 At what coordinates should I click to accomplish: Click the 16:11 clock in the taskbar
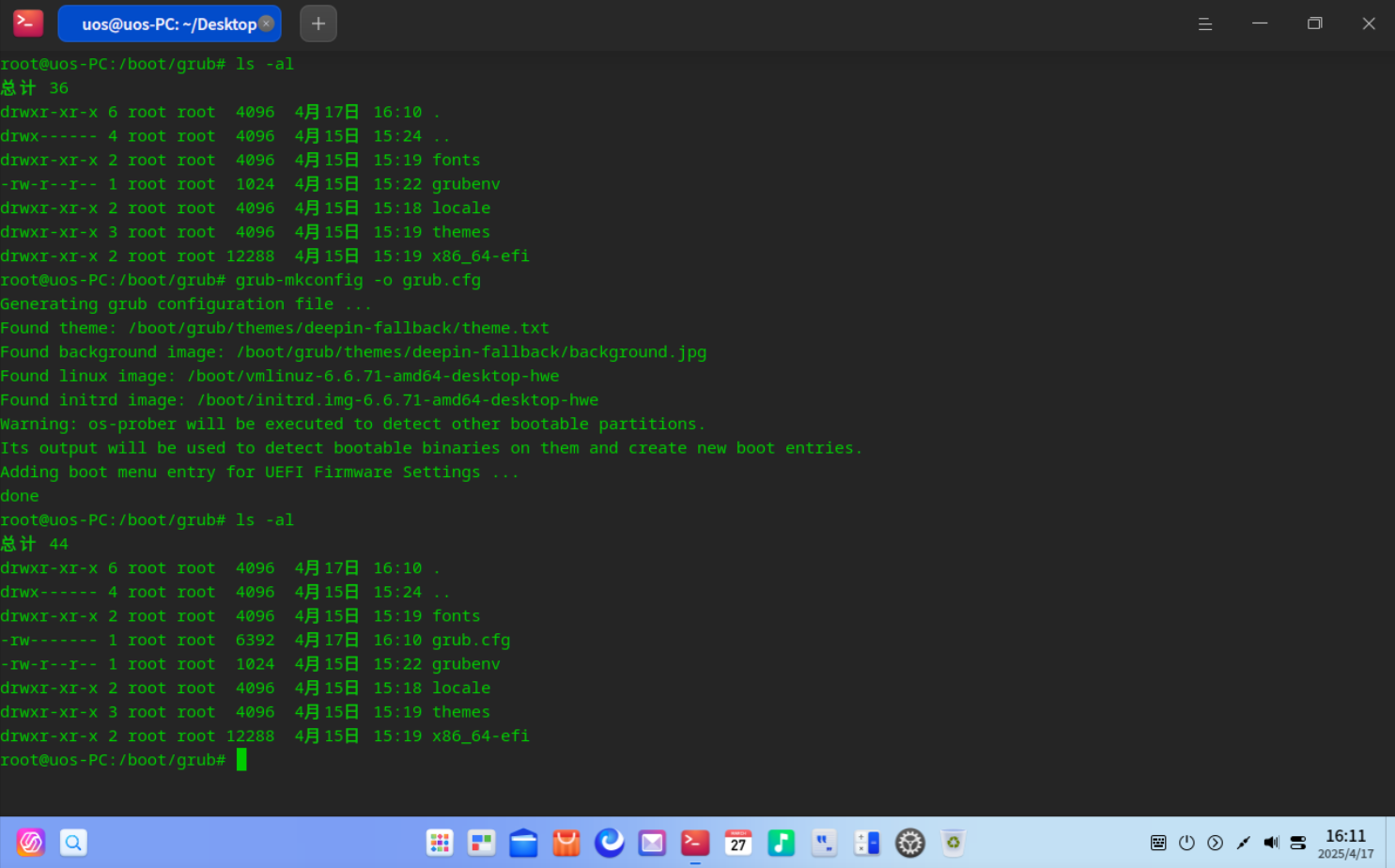pos(1345,843)
